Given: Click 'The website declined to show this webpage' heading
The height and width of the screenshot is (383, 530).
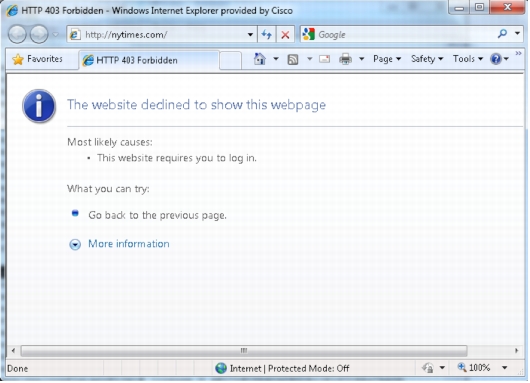Looking at the screenshot, I should (196, 105).
